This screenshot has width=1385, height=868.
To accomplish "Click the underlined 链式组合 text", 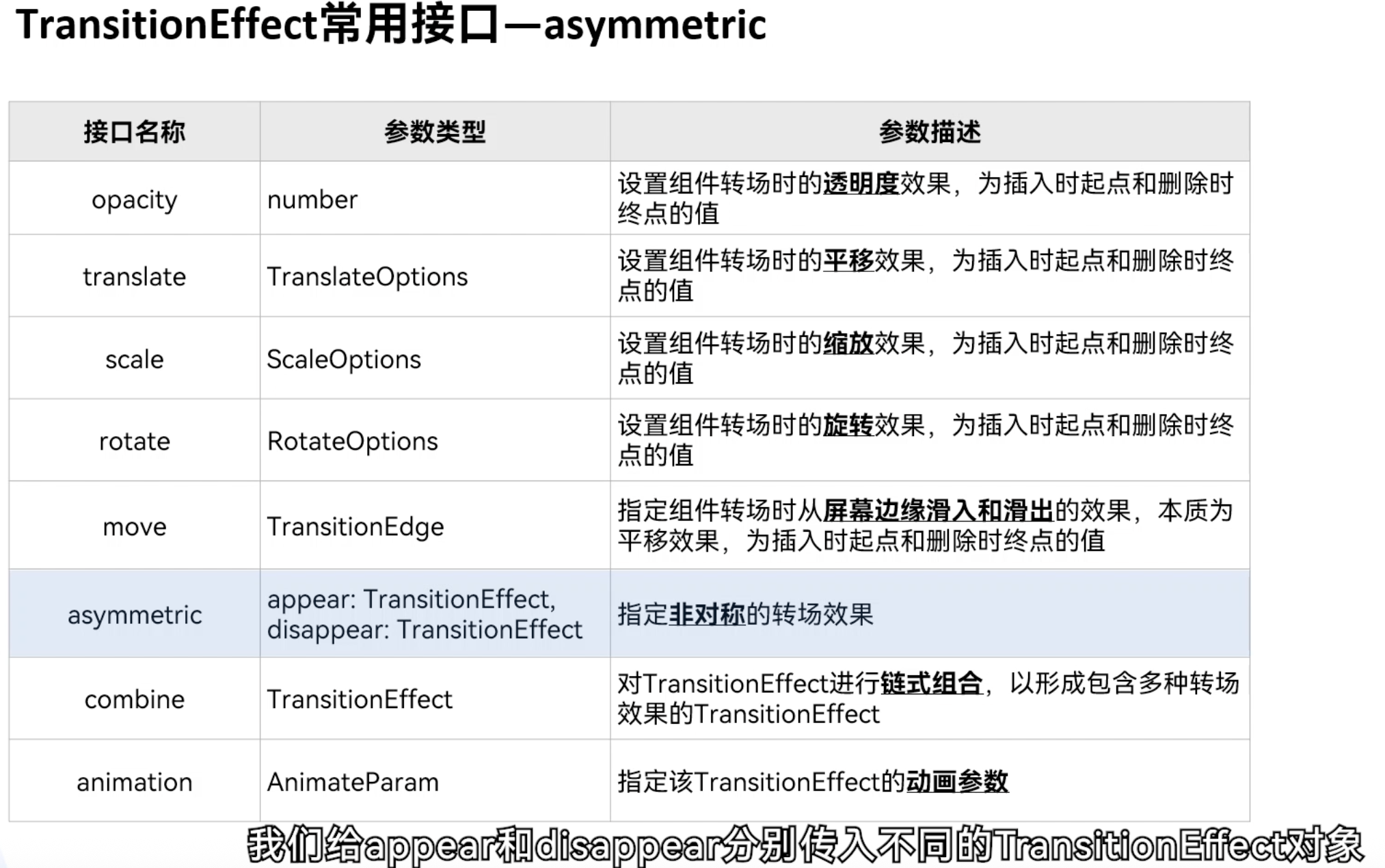I will point(931,683).
